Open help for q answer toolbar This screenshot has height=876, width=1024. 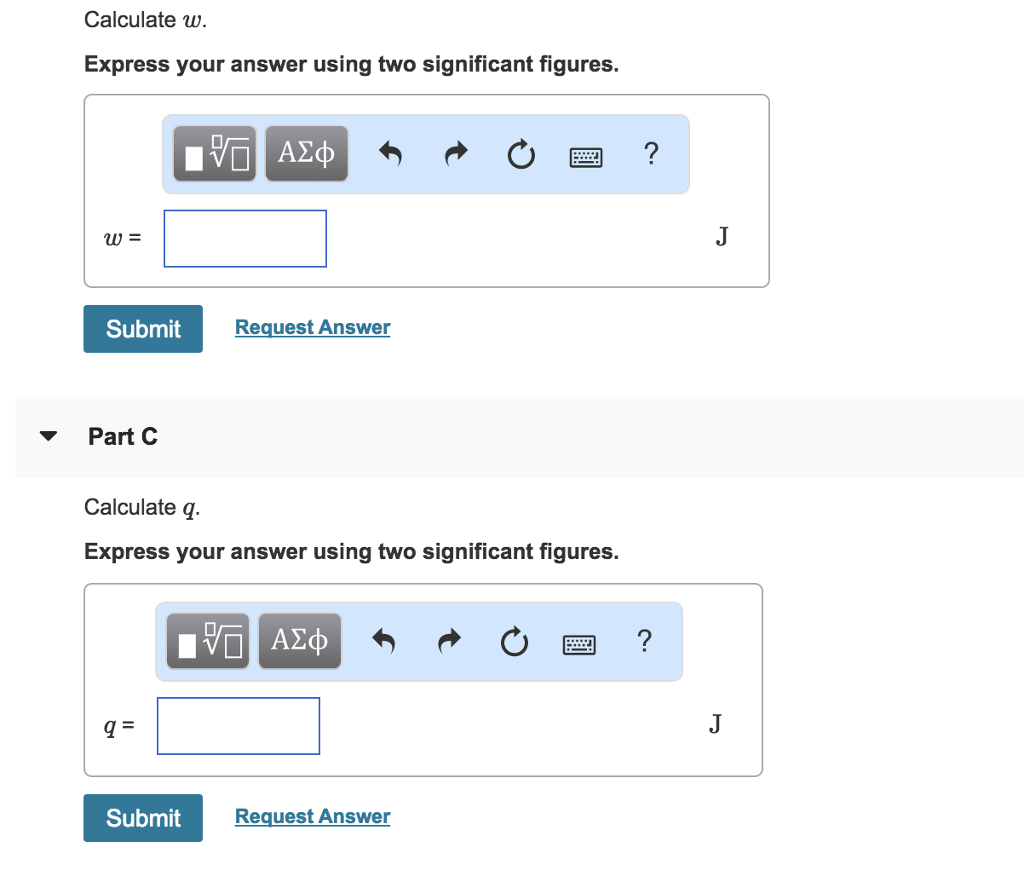click(x=644, y=641)
